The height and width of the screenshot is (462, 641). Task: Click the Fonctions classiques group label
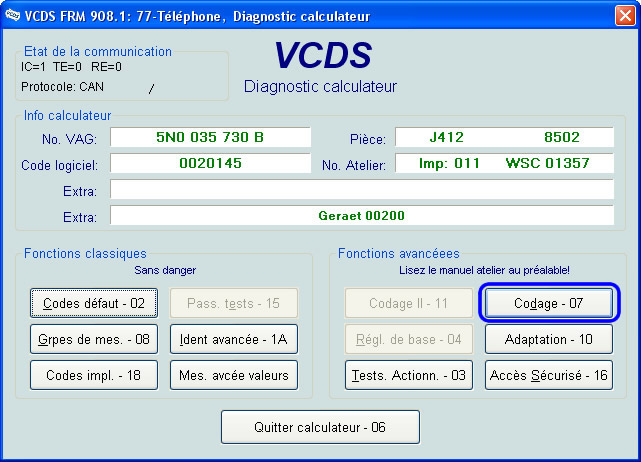tap(85, 253)
